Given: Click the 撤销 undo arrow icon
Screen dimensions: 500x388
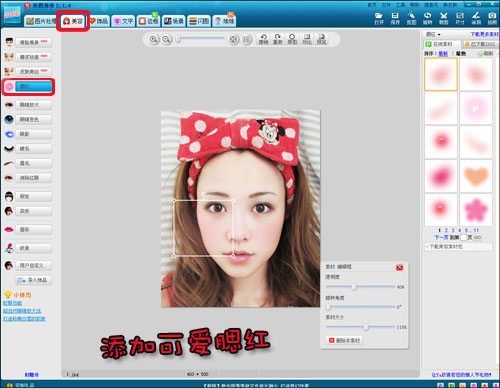Looking at the screenshot, I should (264, 39).
